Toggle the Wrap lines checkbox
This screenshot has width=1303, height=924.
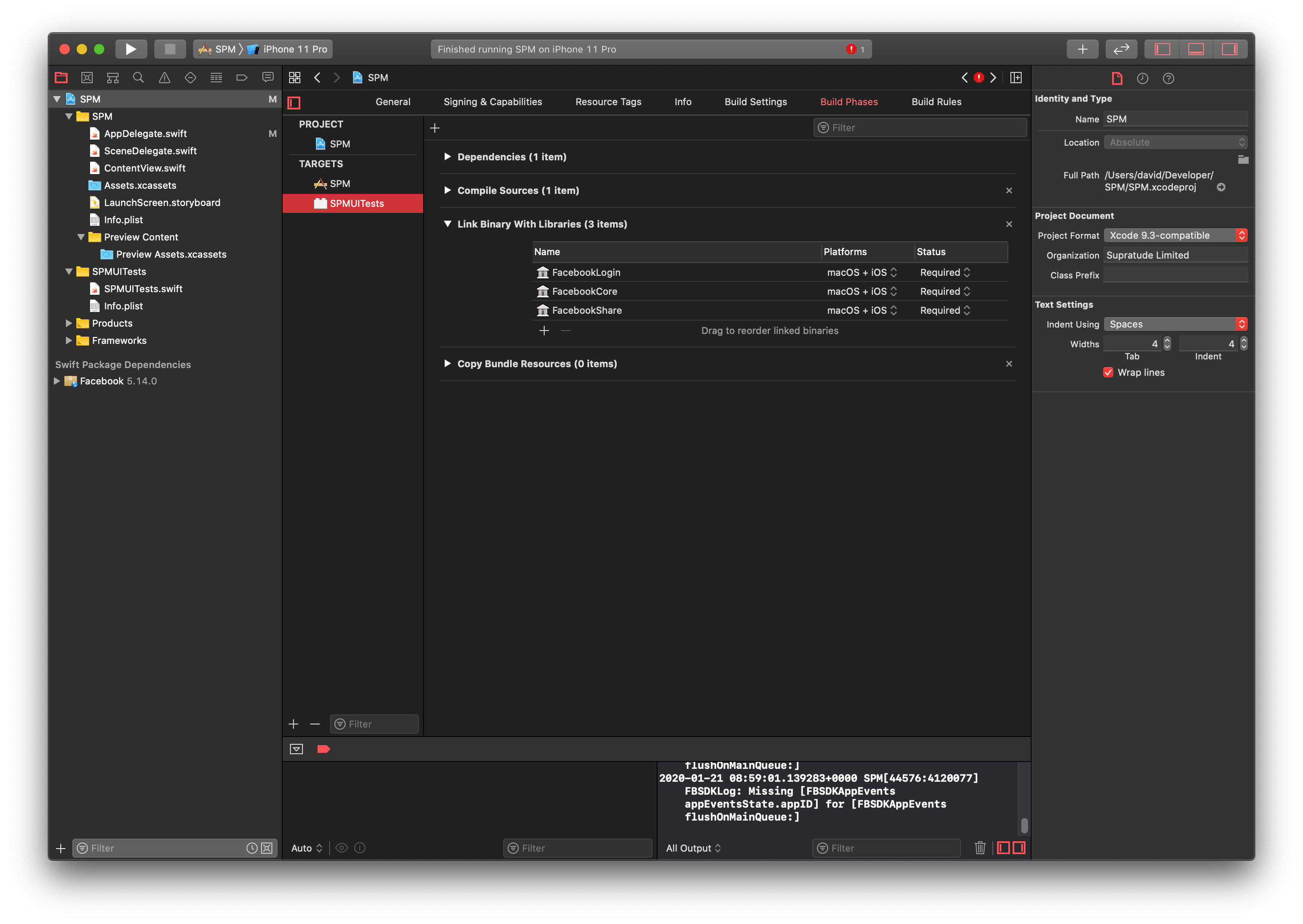(x=1109, y=372)
